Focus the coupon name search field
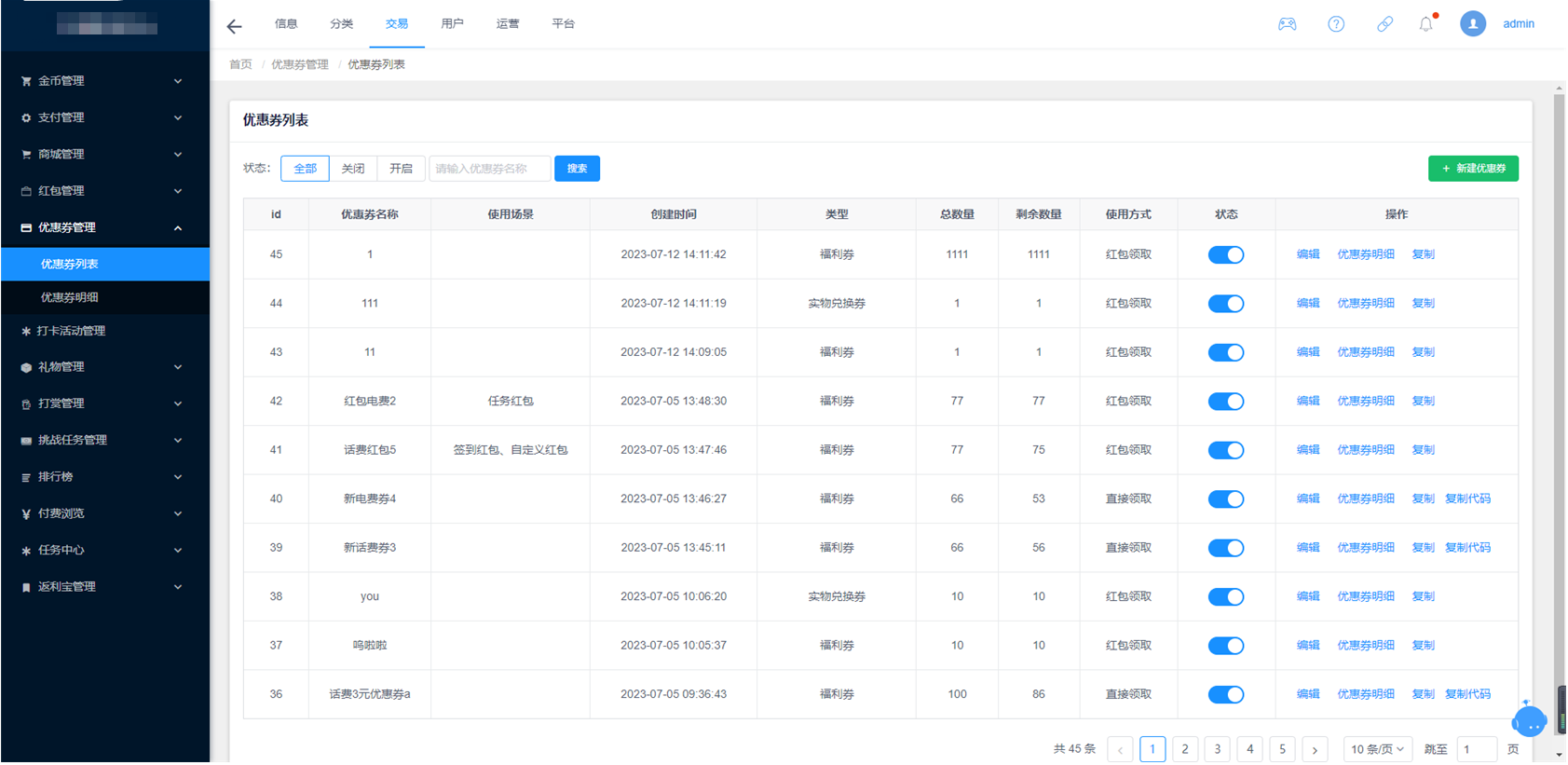 pyautogui.click(x=489, y=169)
